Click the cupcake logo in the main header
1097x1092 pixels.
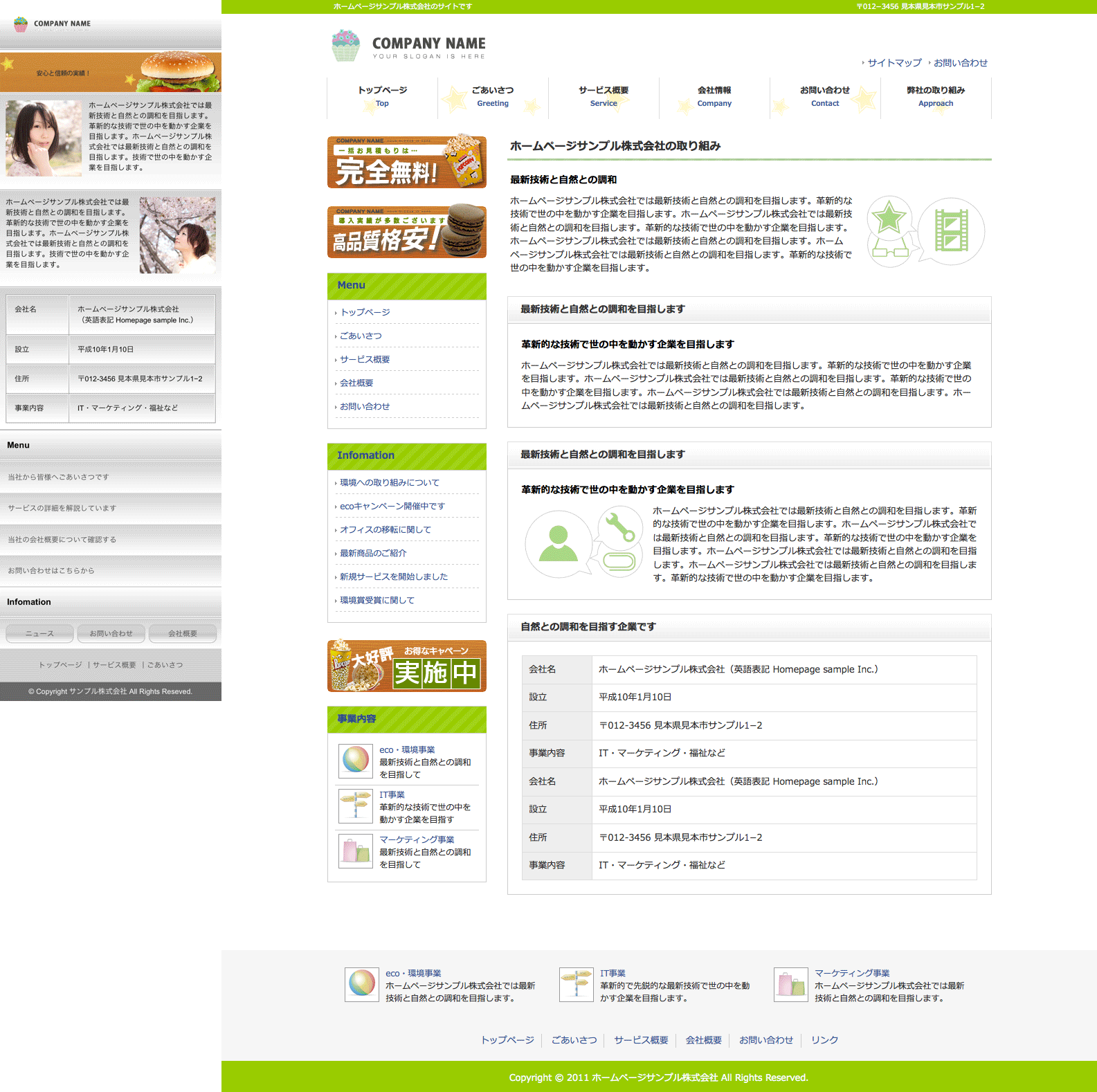(345, 46)
